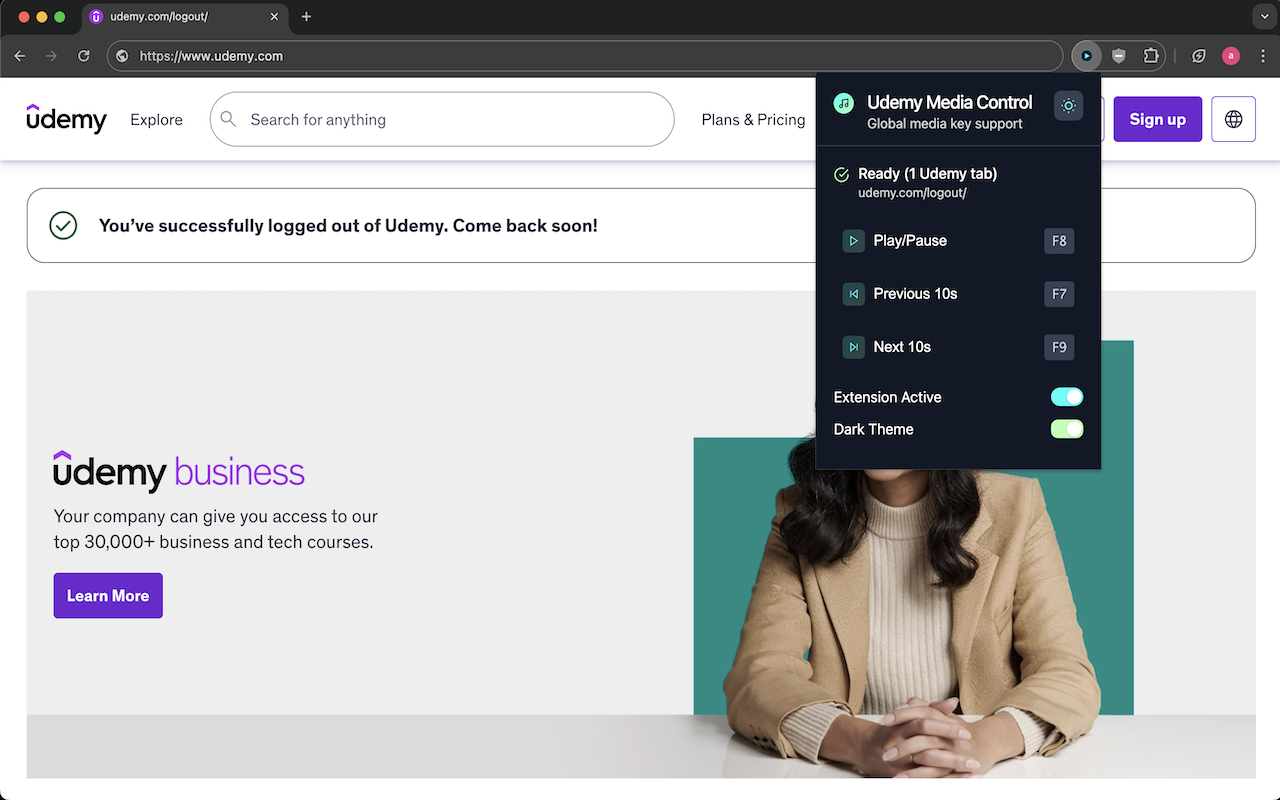Reload the page with refresh icon
1280x800 pixels.
(84, 56)
